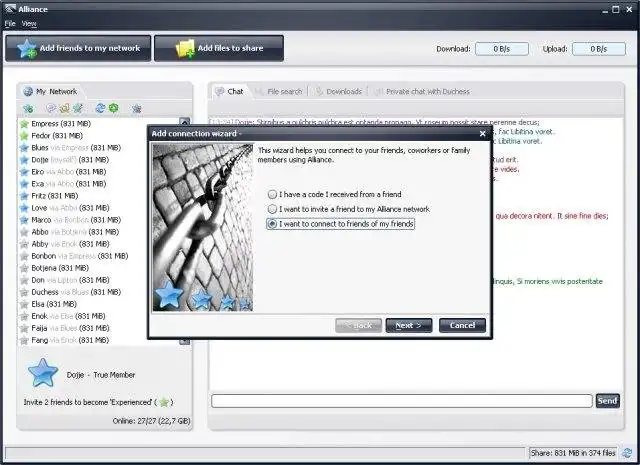This screenshot has height=465, width=640.
Task: Switch to the File search tab
Action: pyautogui.click(x=279, y=91)
